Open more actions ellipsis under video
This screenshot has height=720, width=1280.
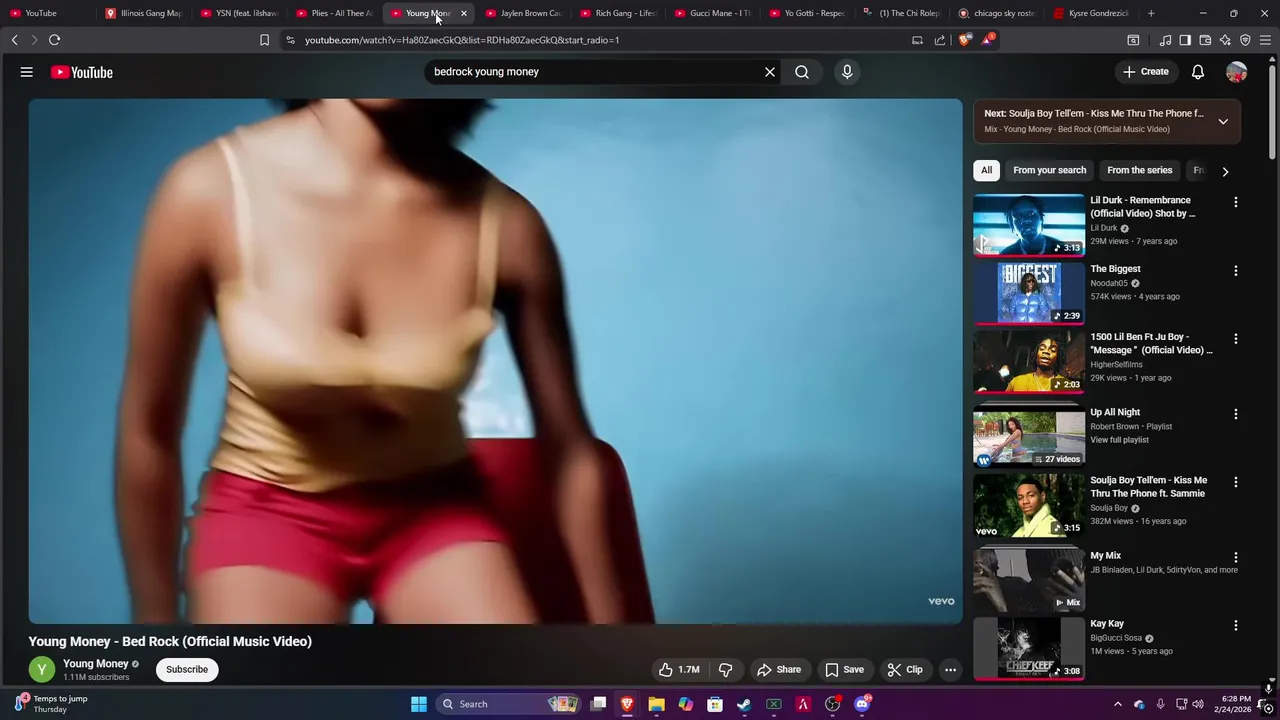pos(951,670)
